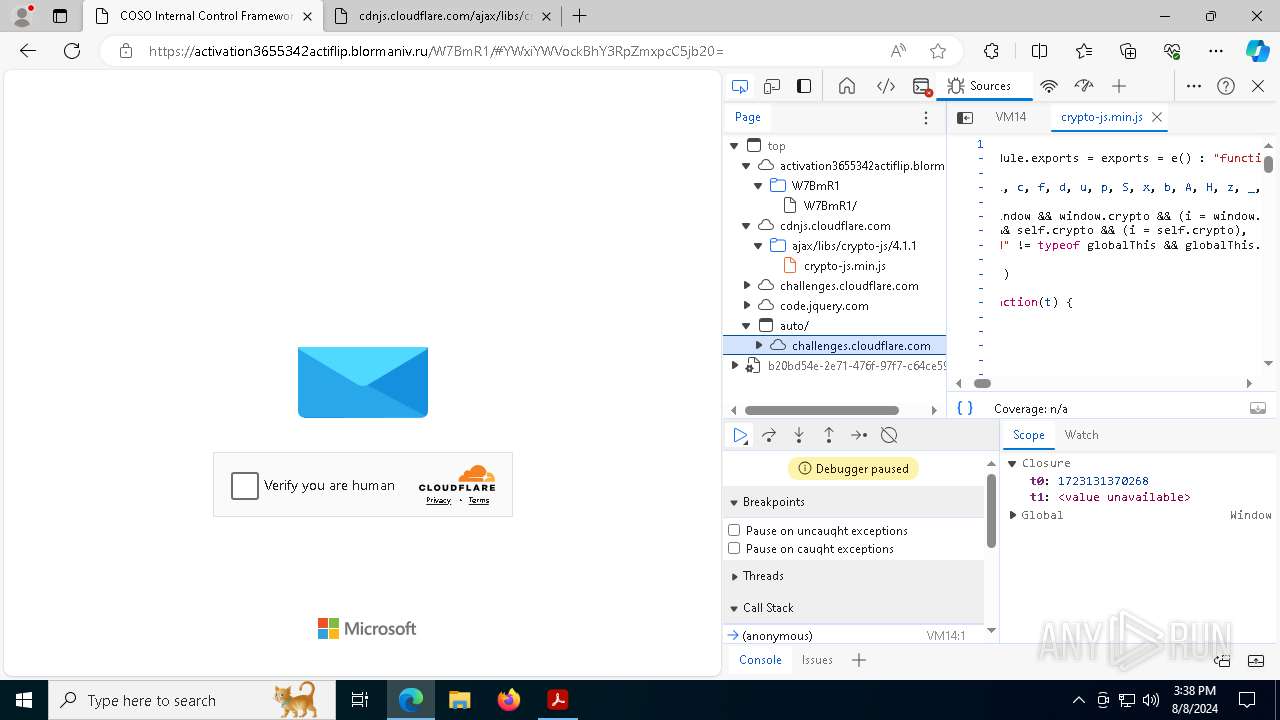The image size is (1280, 720).
Task: Reload the page
Action: coord(72,51)
